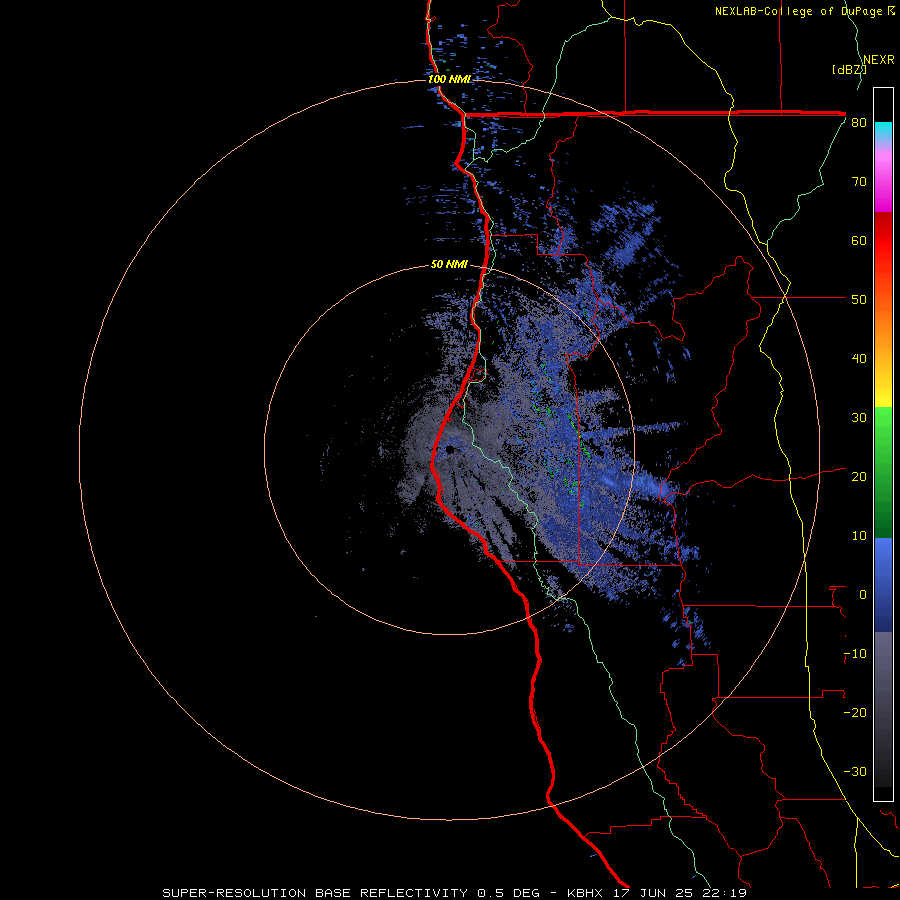Click the "100 NMI" range ring label
Image resolution: width=900 pixels, height=900 pixels.
click(x=449, y=79)
